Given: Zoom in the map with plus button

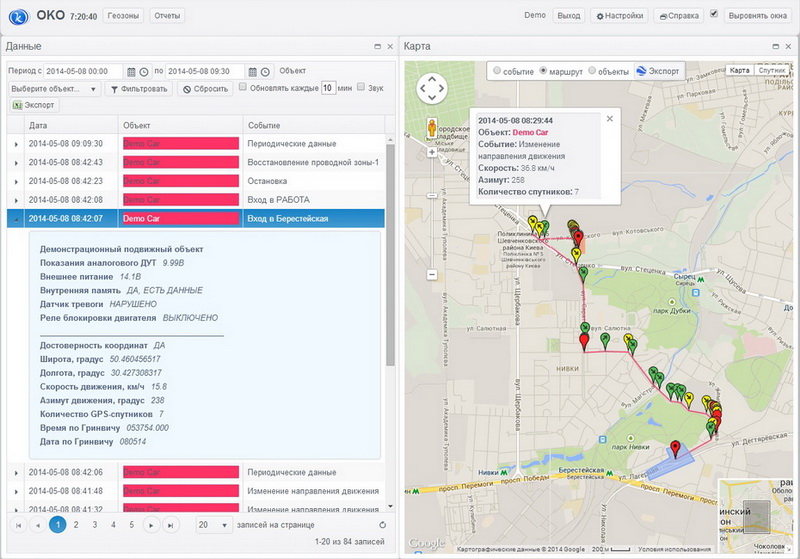Looking at the screenshot, I should [432, 152].
